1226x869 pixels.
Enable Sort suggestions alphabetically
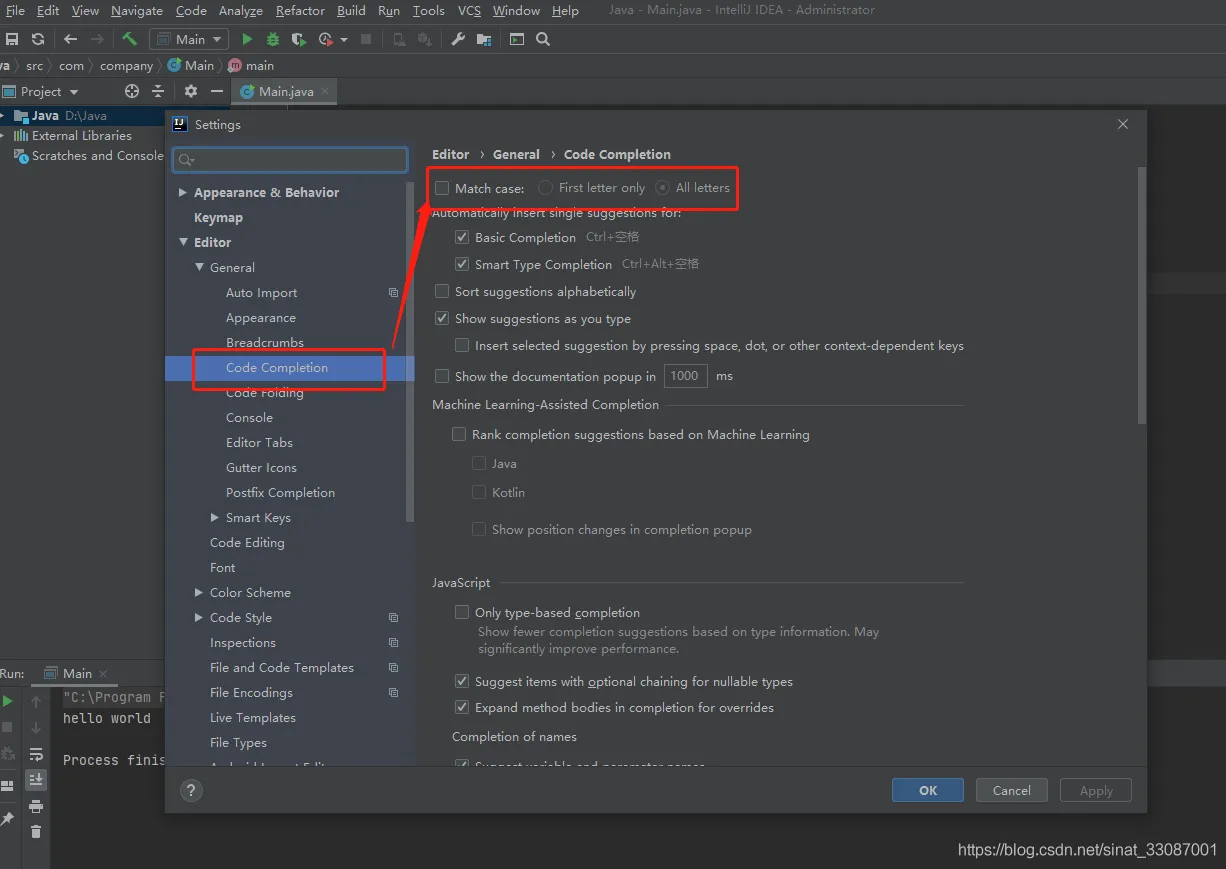point(442,292)
